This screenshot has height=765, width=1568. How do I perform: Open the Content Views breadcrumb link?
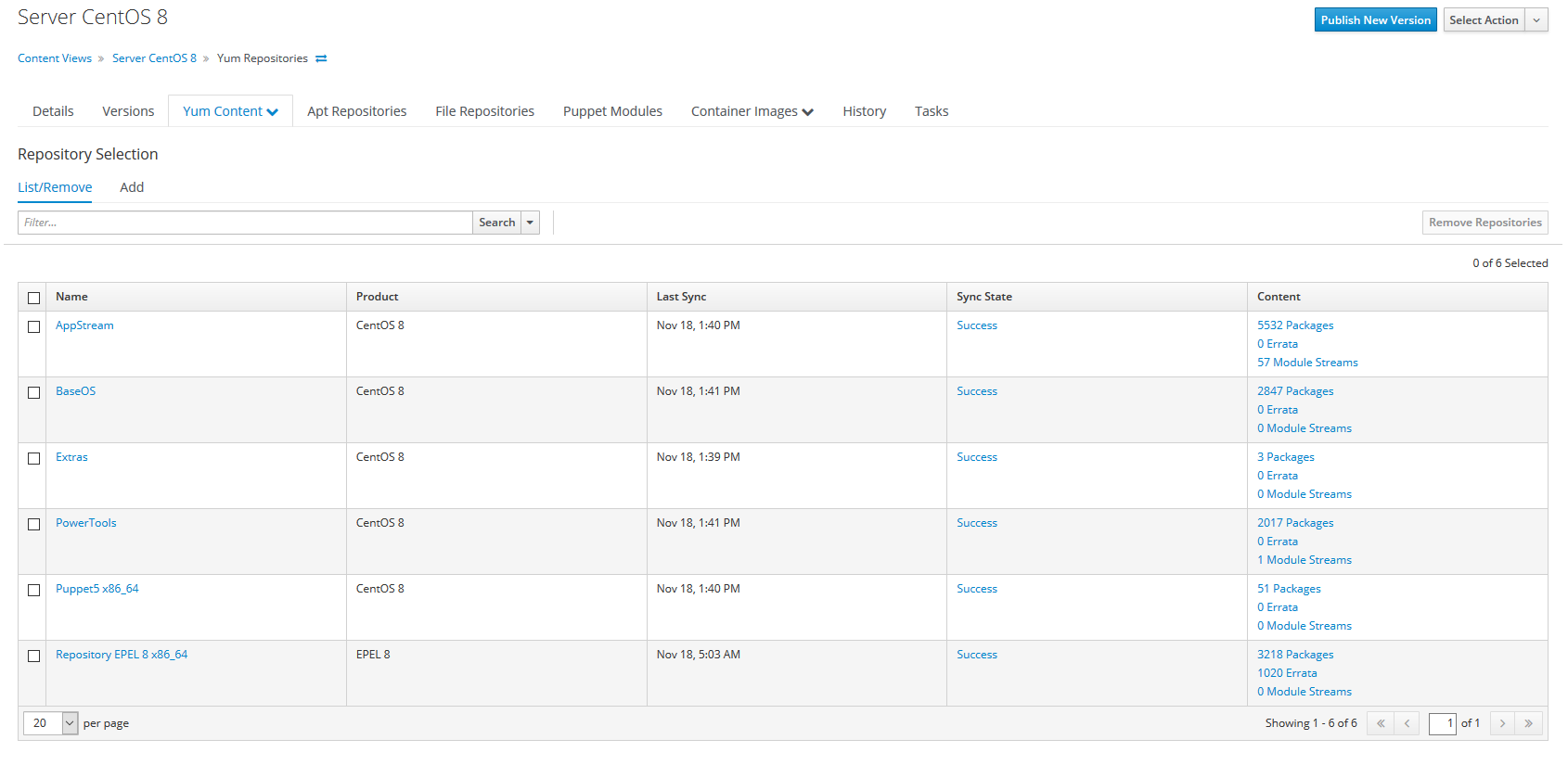click(x=55, y=58)
